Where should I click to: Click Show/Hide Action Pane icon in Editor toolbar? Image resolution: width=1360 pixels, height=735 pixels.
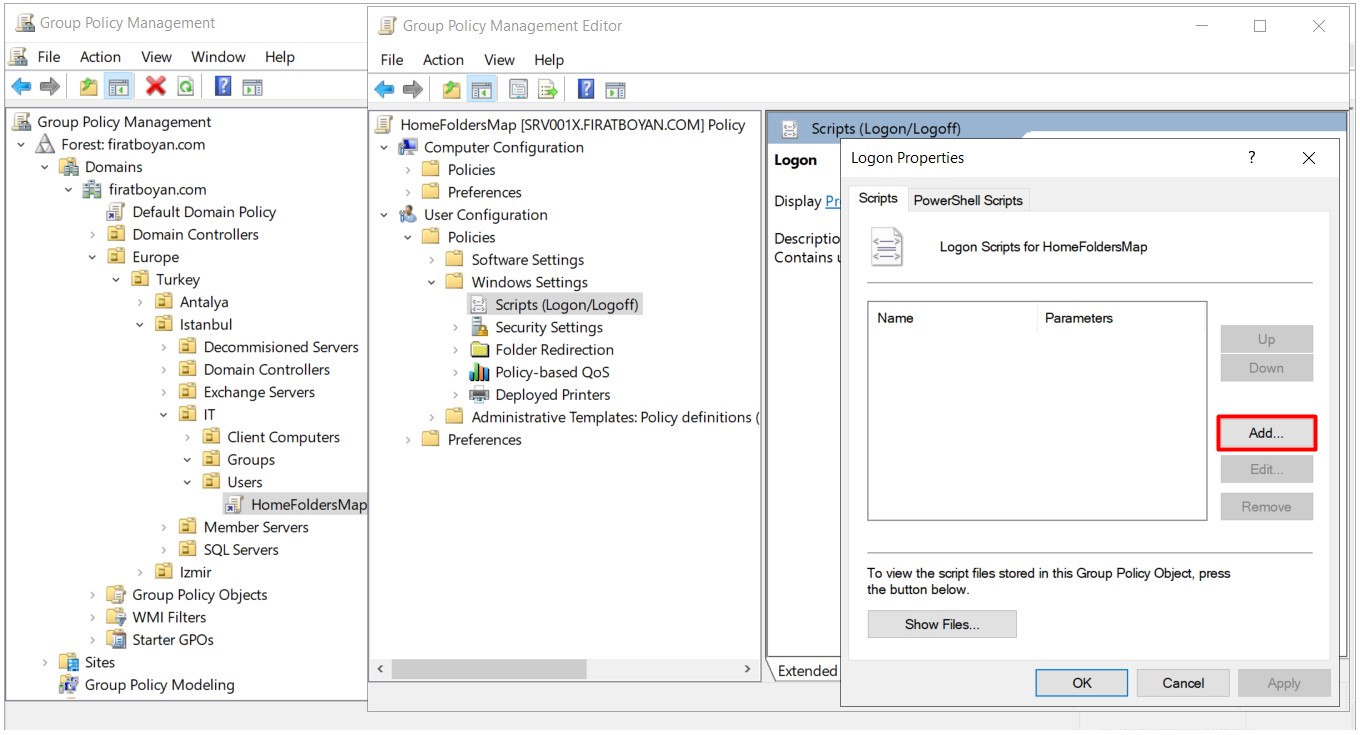point(616,90)
